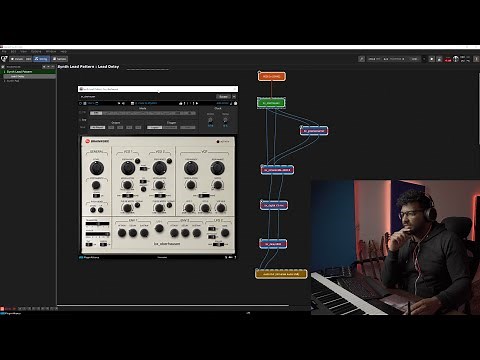Screen dimensions: 480x360
Task: Click the globe icon in top toolbar
Action: coord(456,59)
